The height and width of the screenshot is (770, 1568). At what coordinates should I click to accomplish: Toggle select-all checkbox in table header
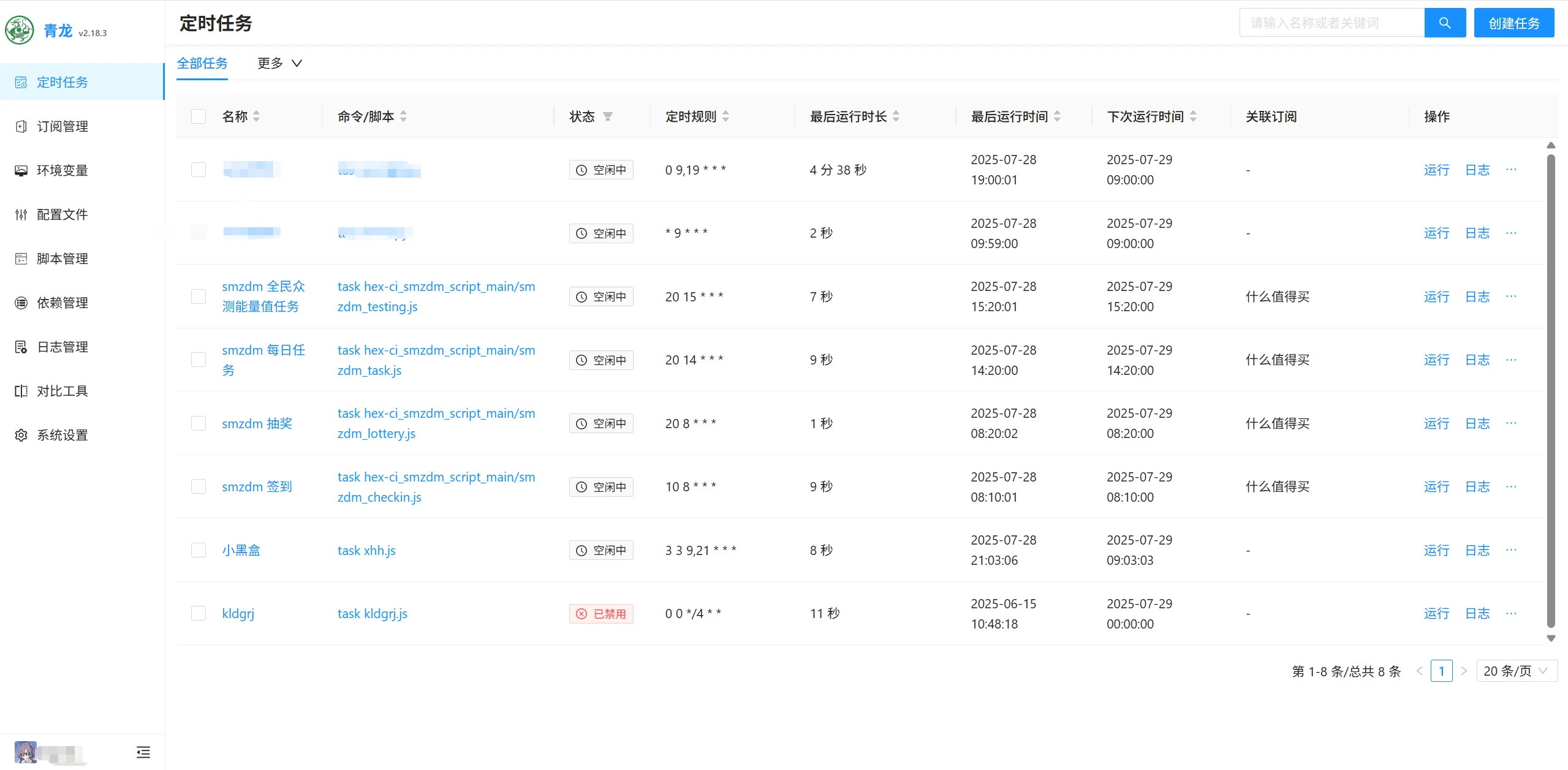tap(199, 116)
